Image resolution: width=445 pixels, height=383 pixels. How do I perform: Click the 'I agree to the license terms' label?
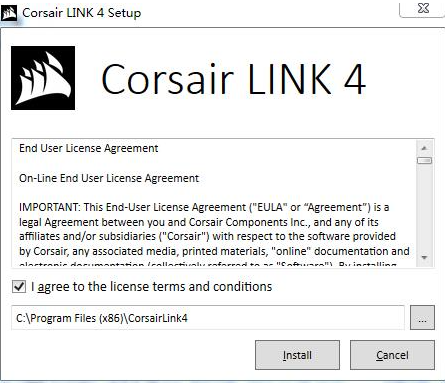click(x=152, y=287)
